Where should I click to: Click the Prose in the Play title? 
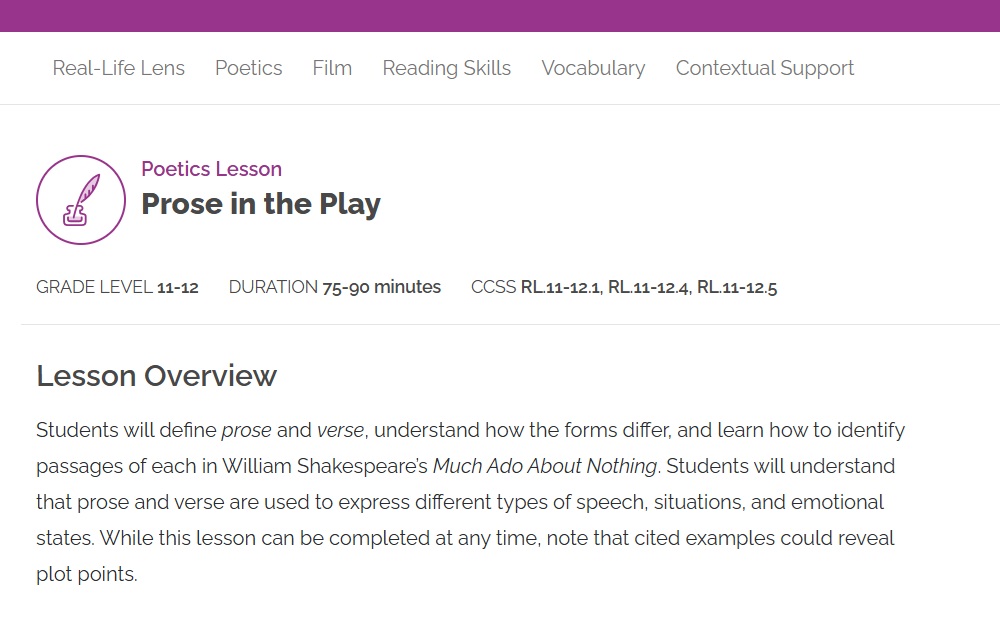pyautogui.click(x=260, y=204)
